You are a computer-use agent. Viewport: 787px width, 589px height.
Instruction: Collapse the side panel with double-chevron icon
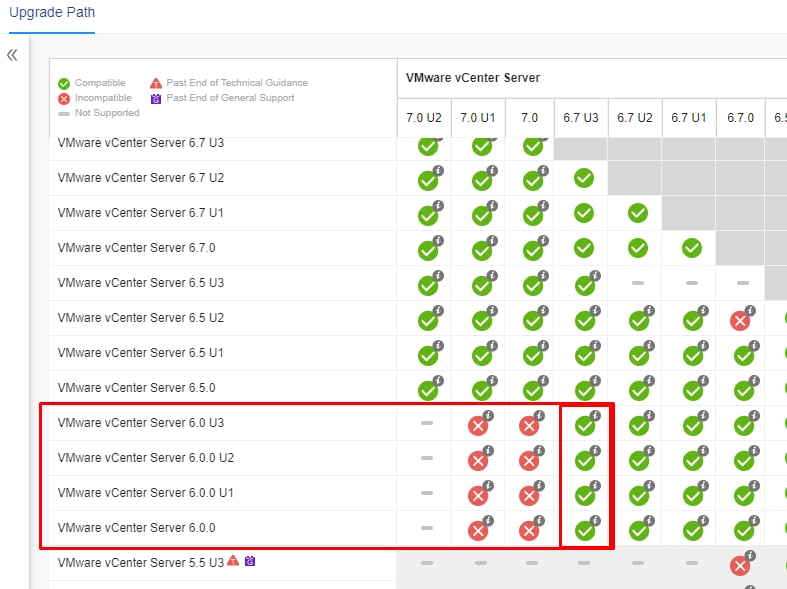[12, 55]
